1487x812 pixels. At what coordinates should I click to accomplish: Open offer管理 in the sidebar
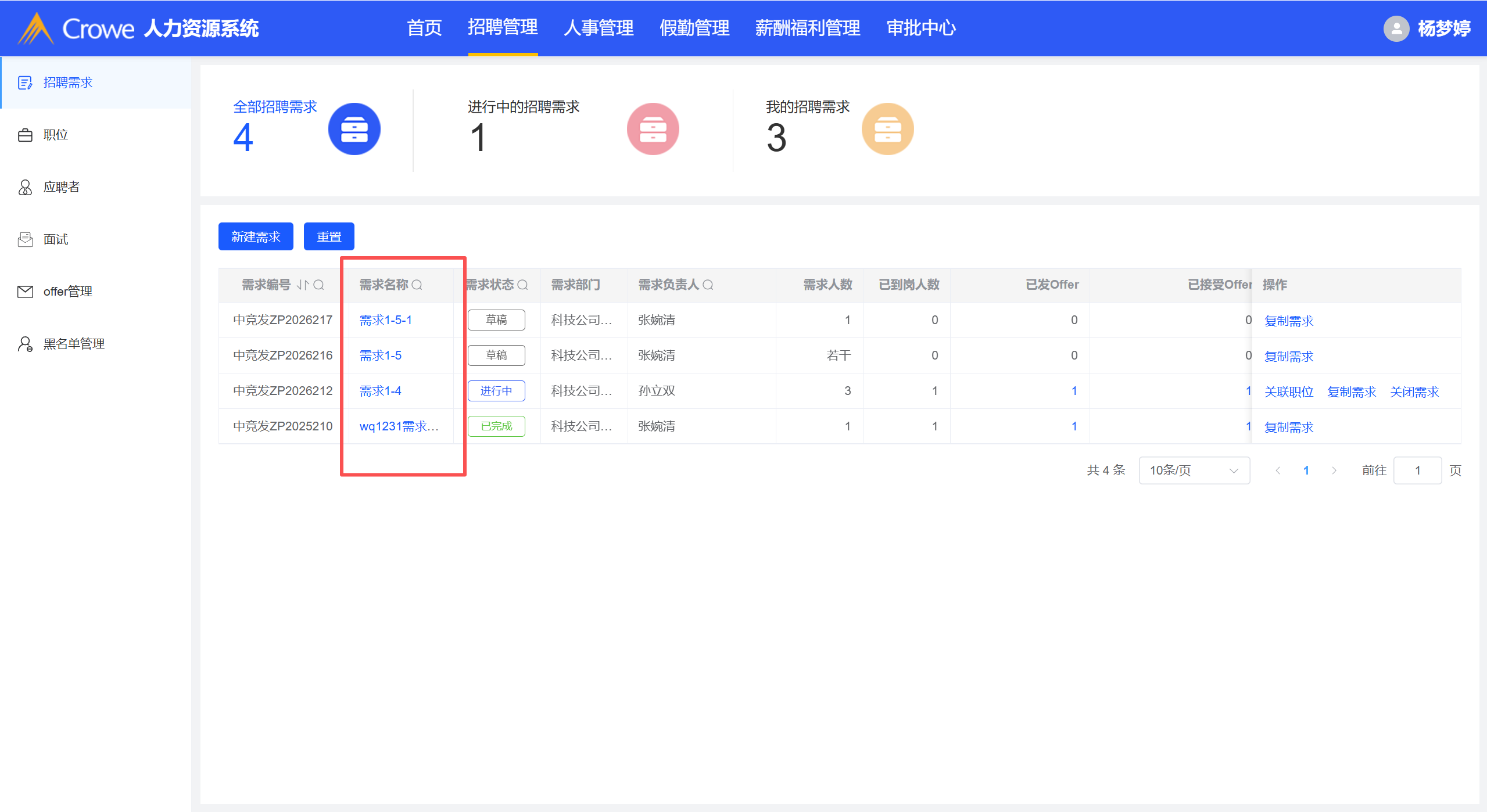[67, 292]
